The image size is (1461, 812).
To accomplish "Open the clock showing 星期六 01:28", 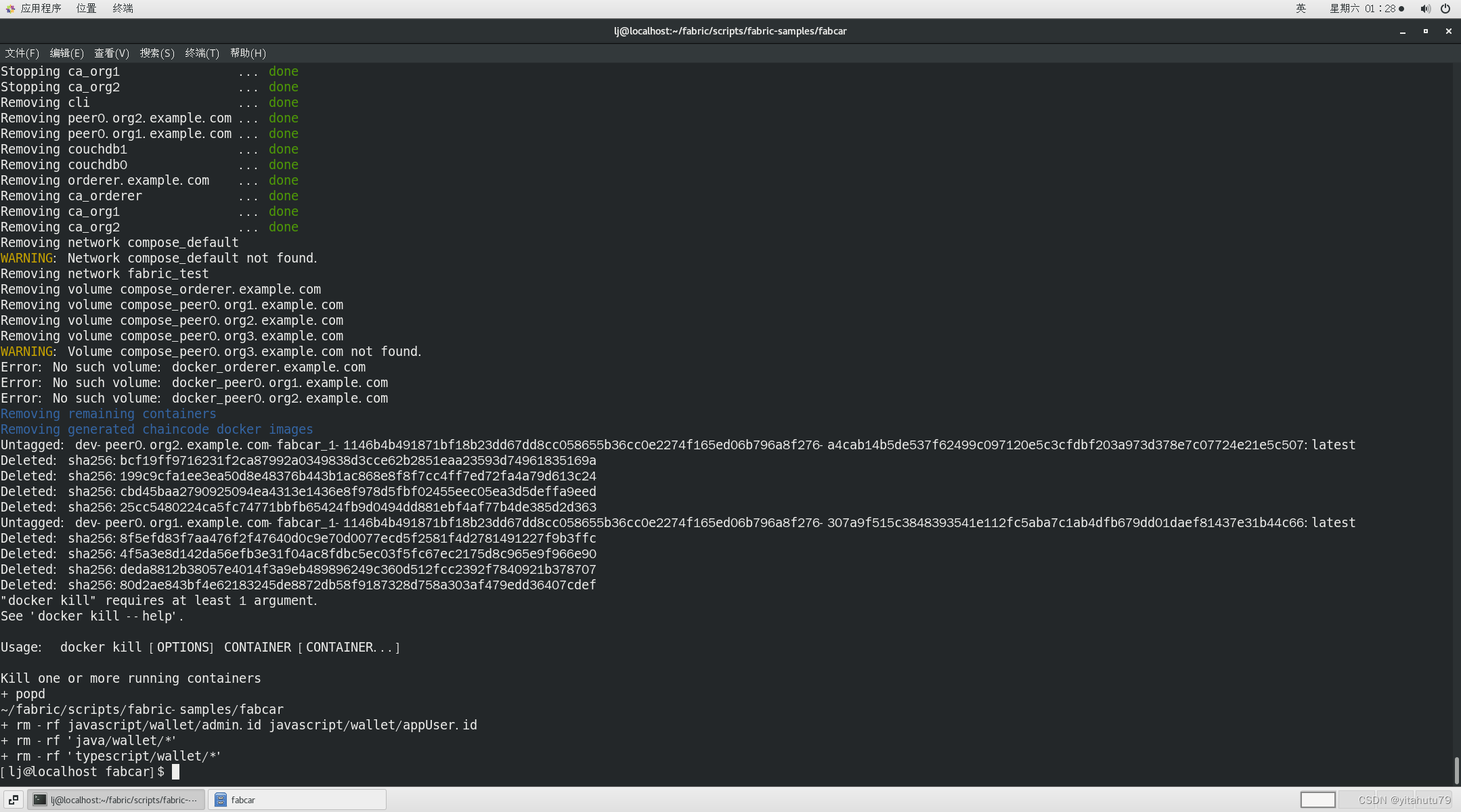I will point(1366,8).
